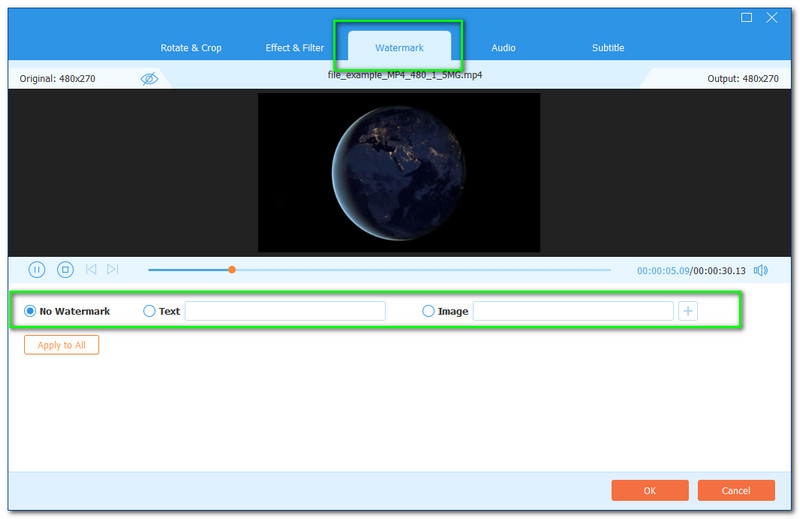Viewport: 800px width, 519px height.
Task: Toggle the preview eye icon
Action: (149, 78)
